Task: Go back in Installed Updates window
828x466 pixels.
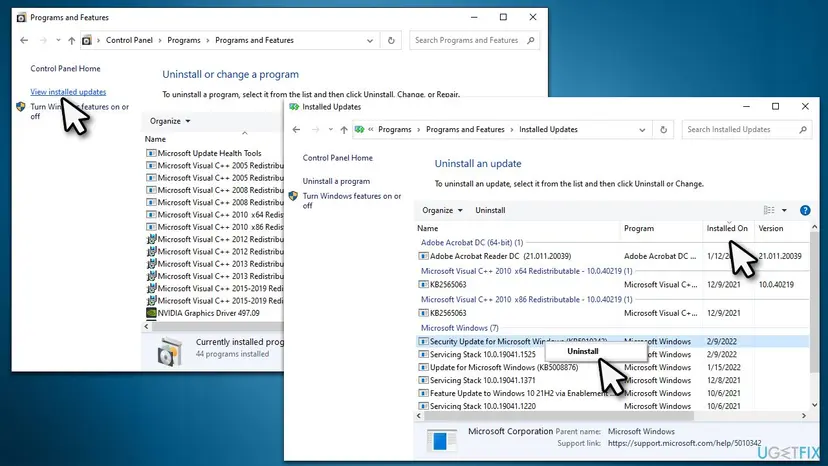Action: pyautogui.click(x=296, y=129)
